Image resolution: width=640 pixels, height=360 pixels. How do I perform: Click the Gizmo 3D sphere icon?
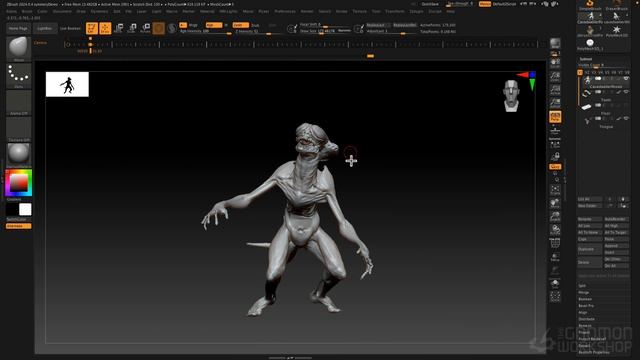pos(159,28)
